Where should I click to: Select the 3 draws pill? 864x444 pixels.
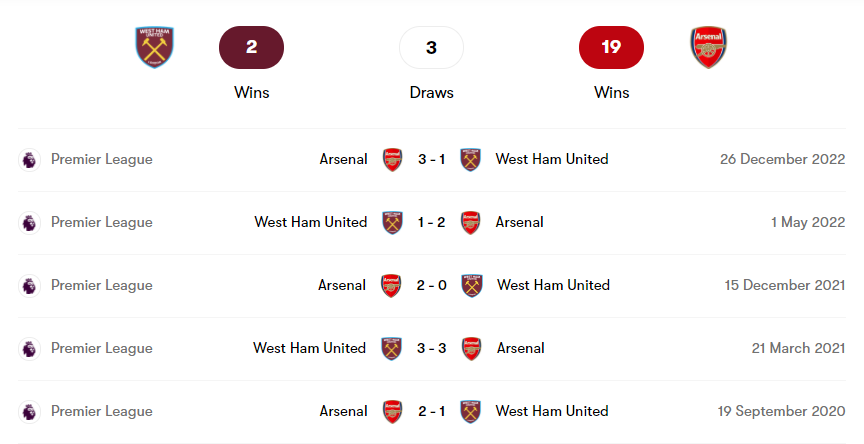[431, 47]
